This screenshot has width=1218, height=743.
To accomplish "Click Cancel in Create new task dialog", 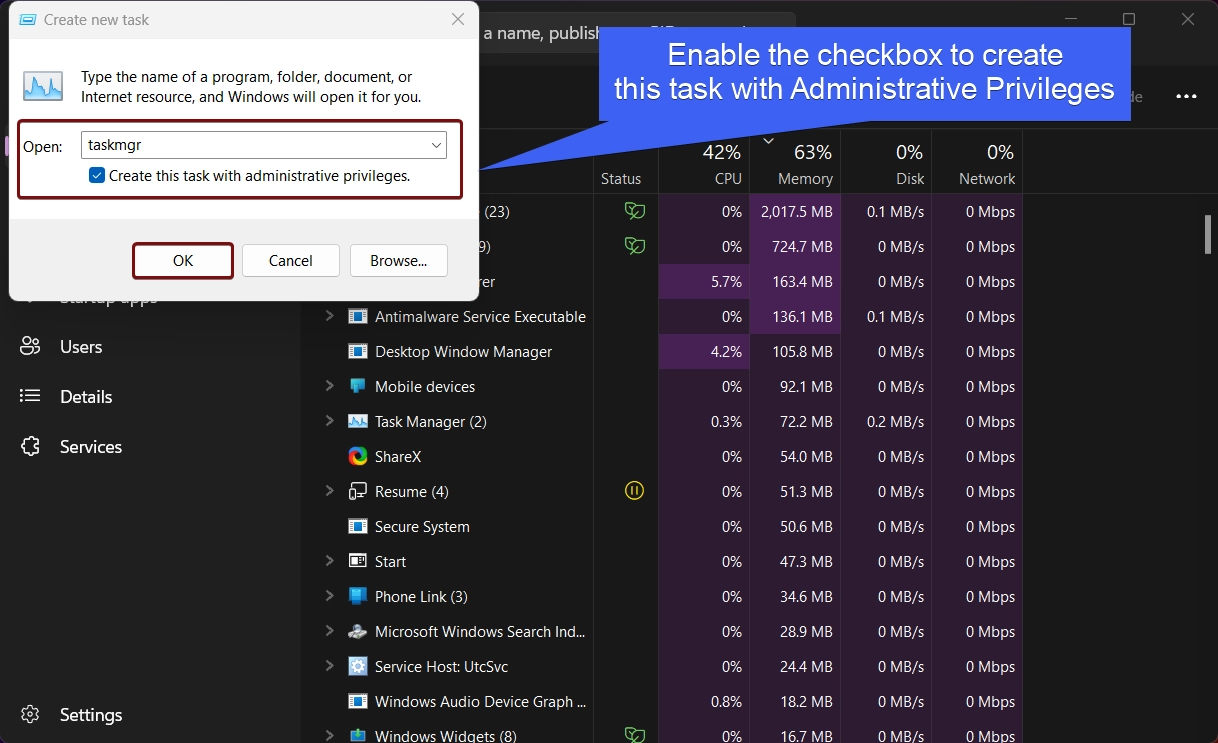I will pos(291,261).
